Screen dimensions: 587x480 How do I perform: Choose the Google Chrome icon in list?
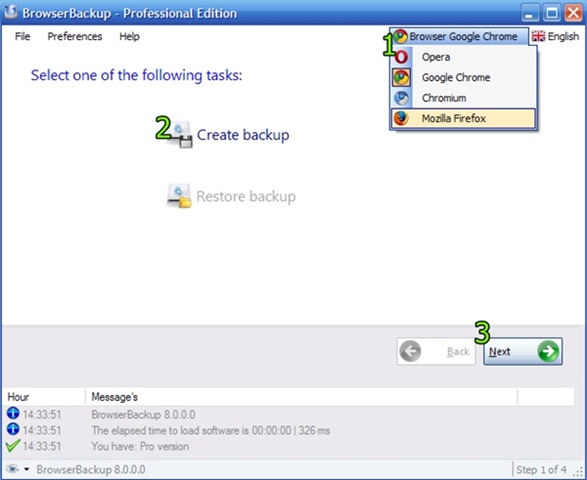pos(401,78)
